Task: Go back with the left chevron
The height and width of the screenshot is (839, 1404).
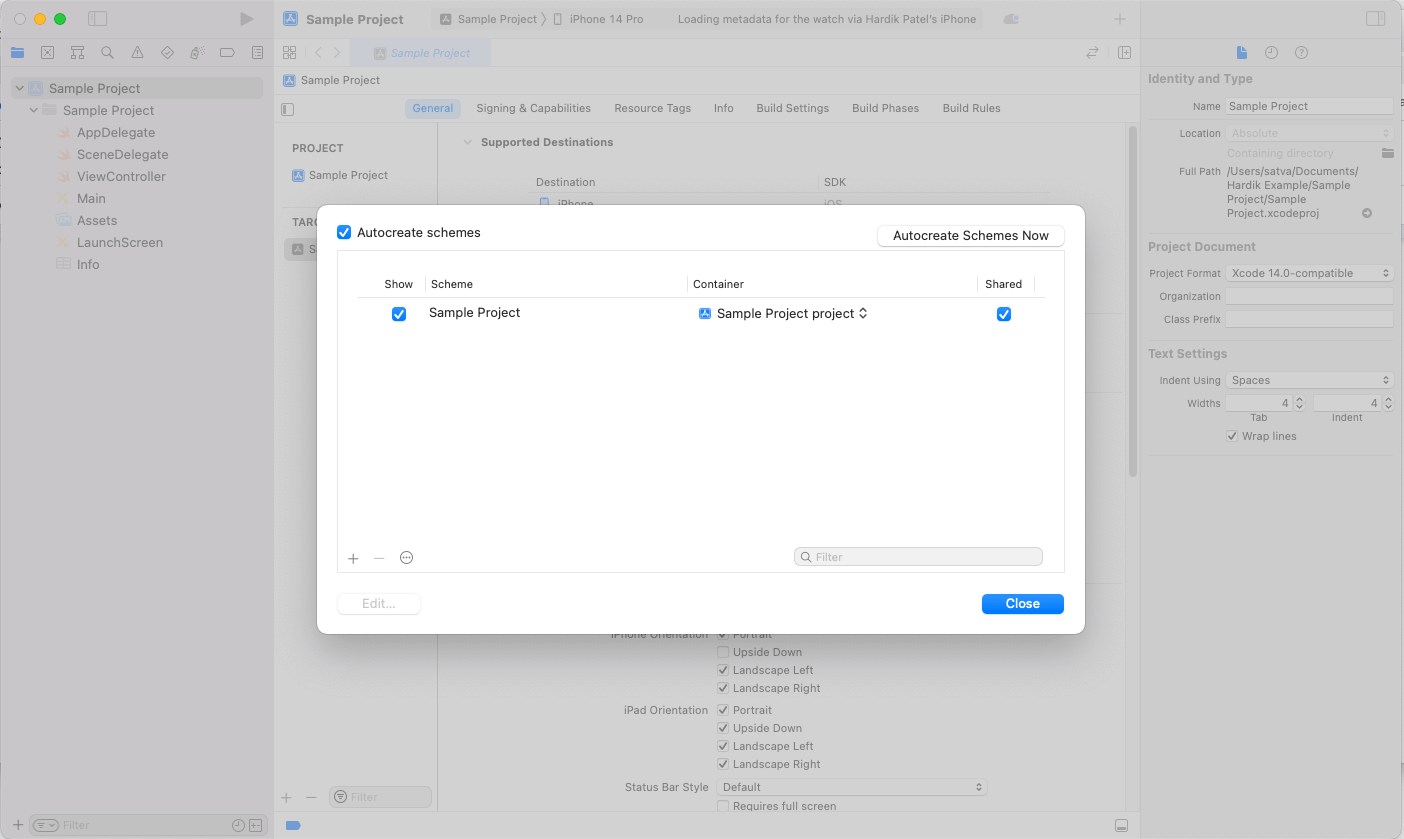Action: pos(318,53)
